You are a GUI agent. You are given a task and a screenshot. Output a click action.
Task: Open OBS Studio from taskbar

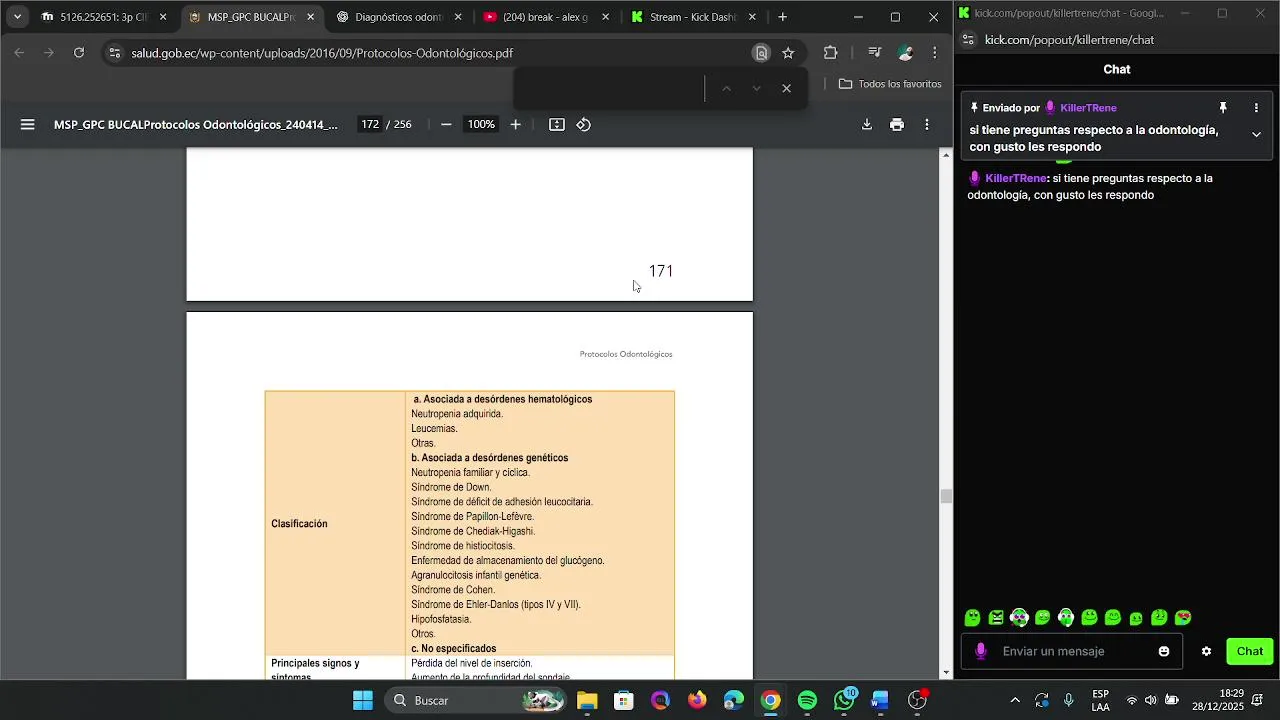coord(917,700)
